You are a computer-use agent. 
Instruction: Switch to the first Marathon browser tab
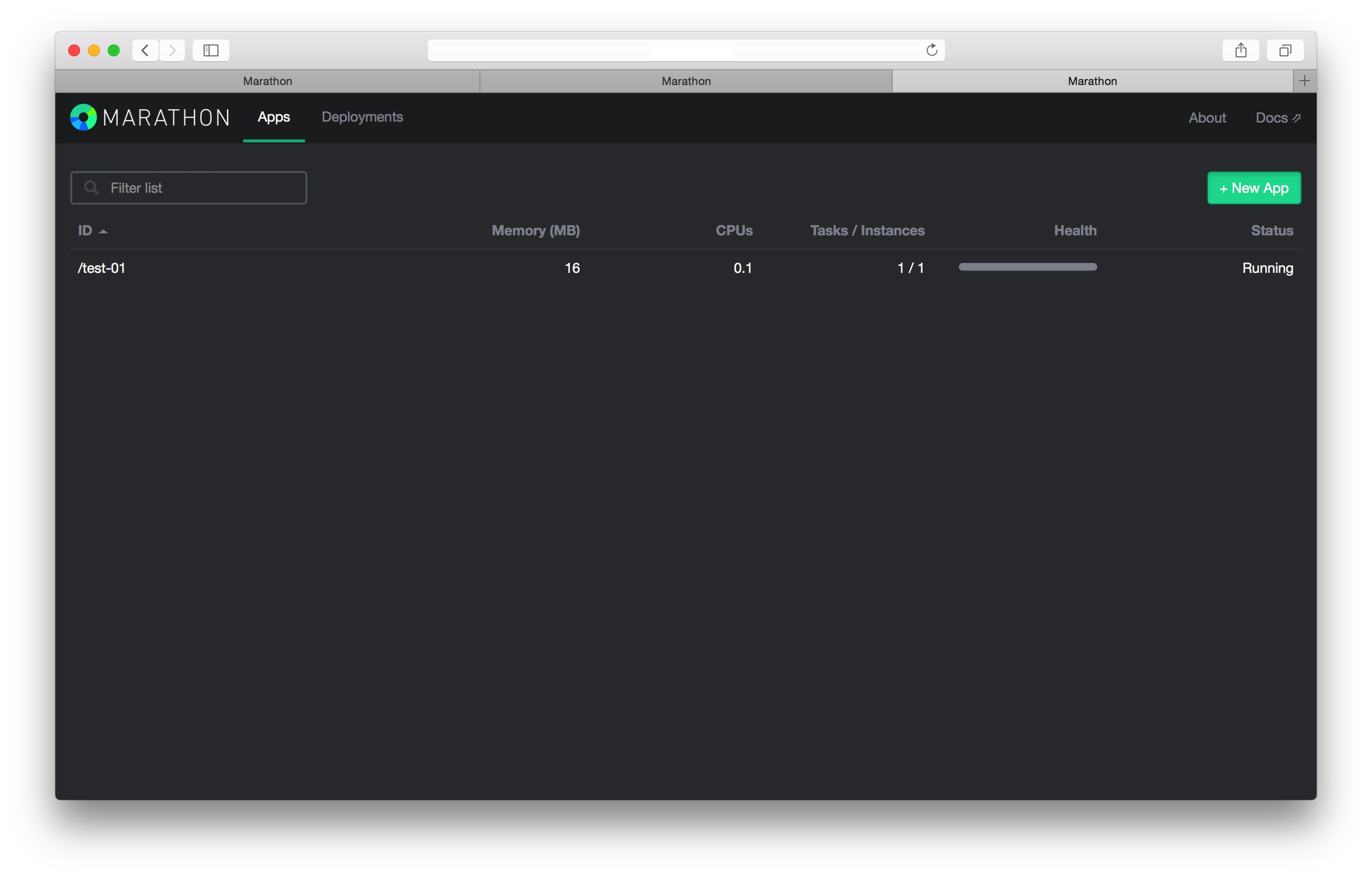click(267, 81)
